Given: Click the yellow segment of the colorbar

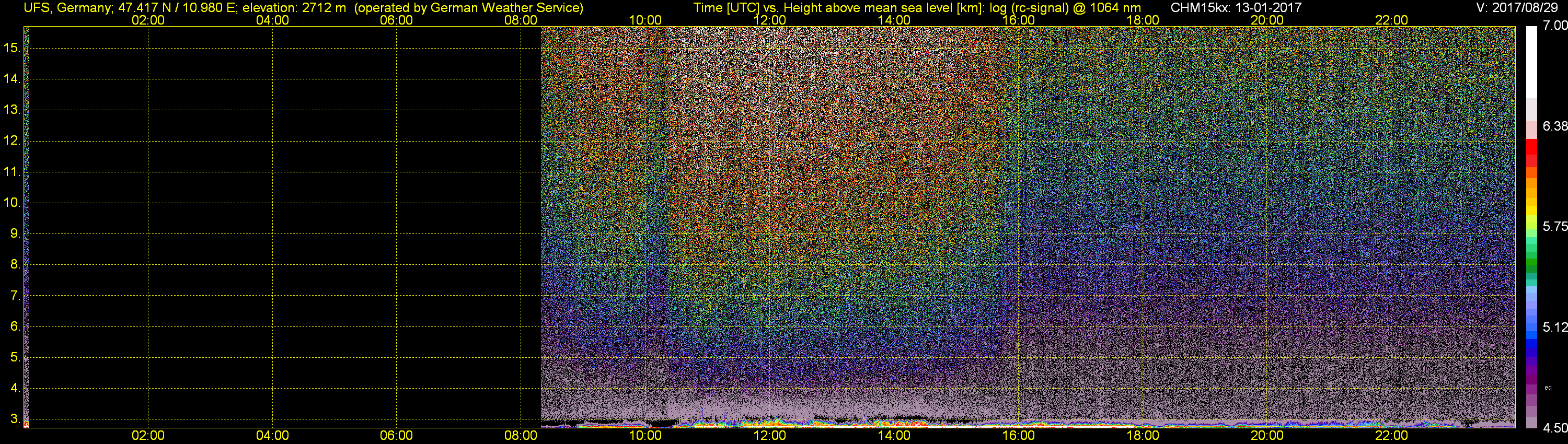Looking at the screenshot, I should [x=1531, y=210].
